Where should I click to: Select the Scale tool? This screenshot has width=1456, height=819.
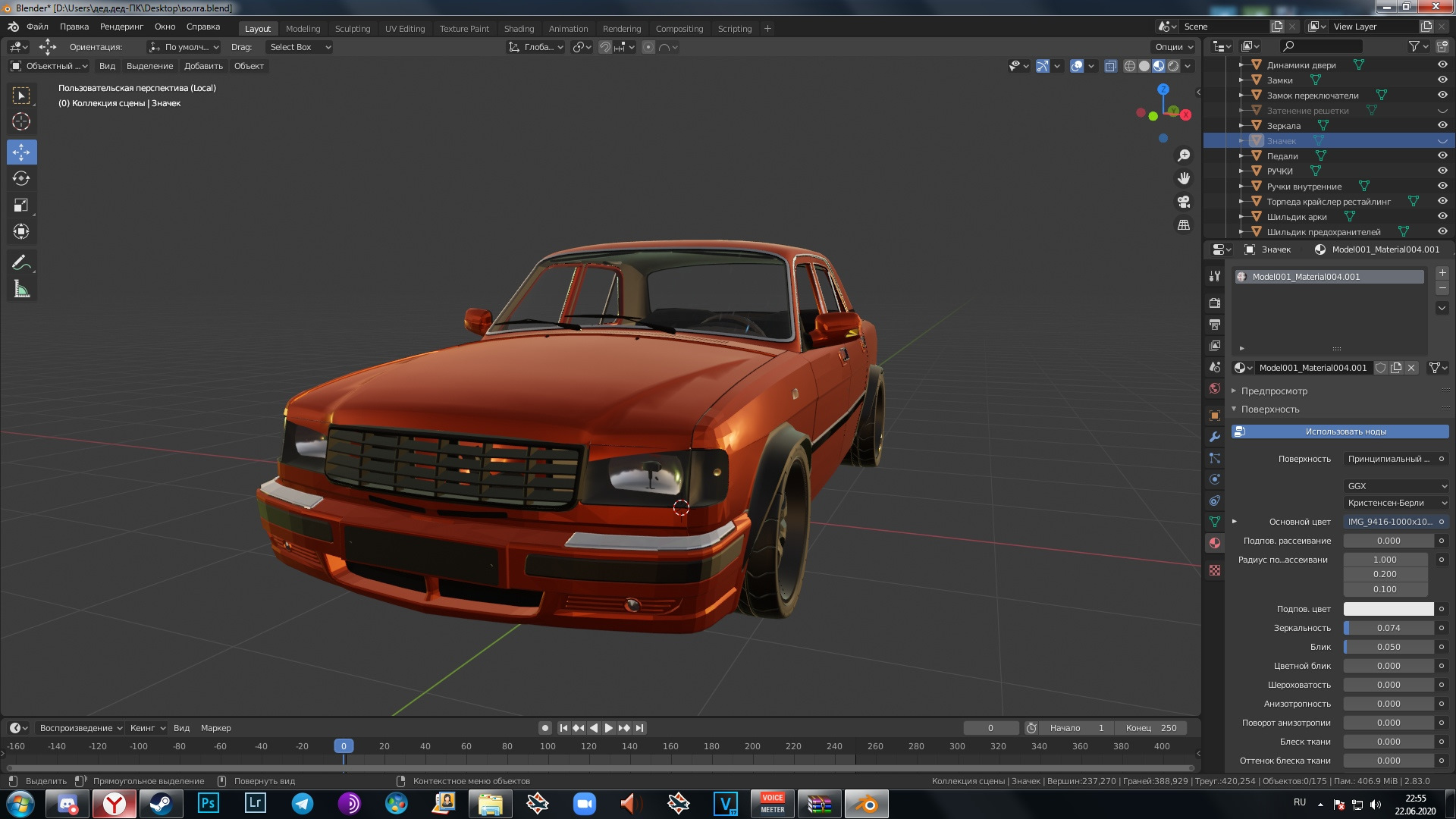tap(21, 206)
